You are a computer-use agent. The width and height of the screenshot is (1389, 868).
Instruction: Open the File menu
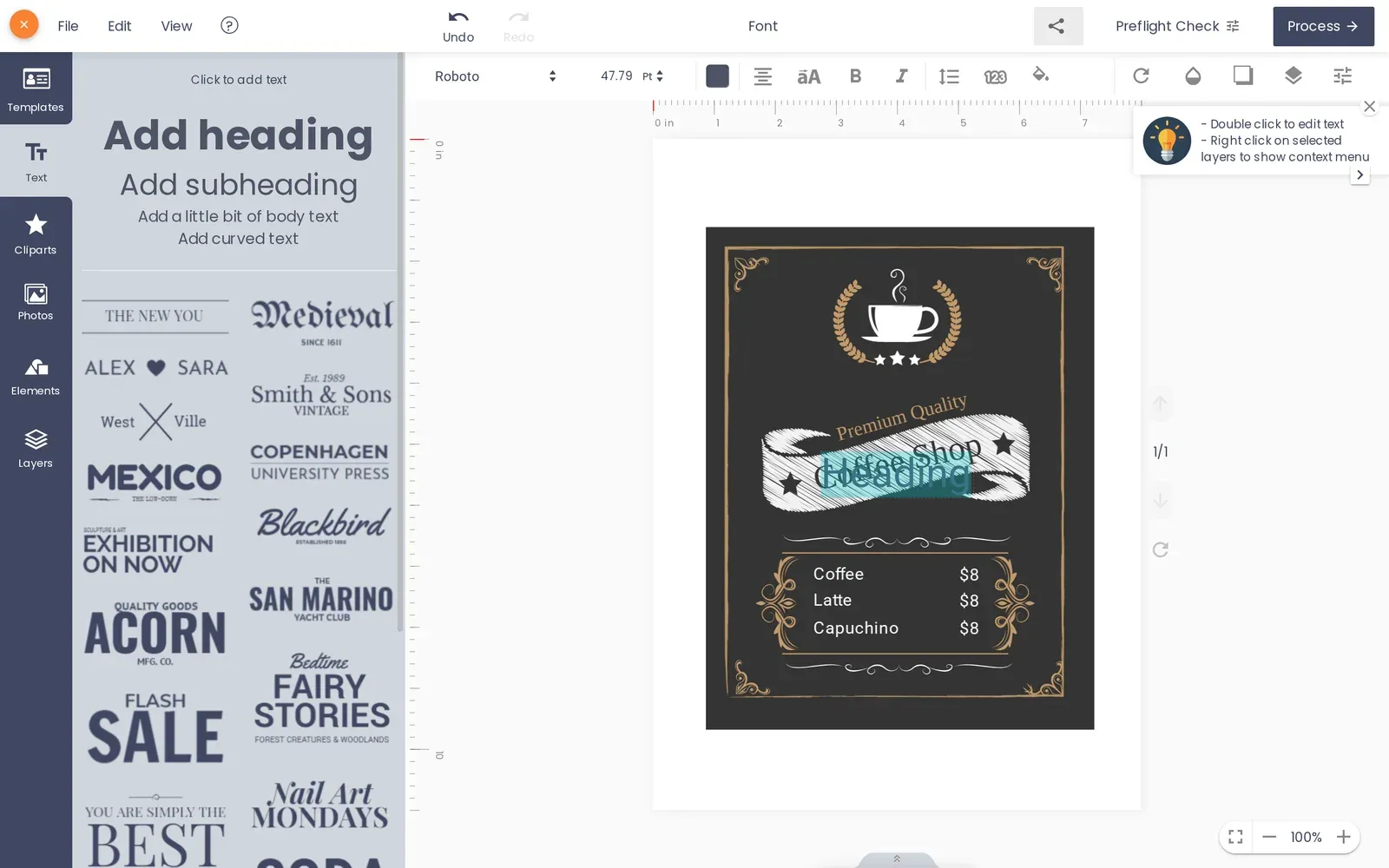click(68, 26)
